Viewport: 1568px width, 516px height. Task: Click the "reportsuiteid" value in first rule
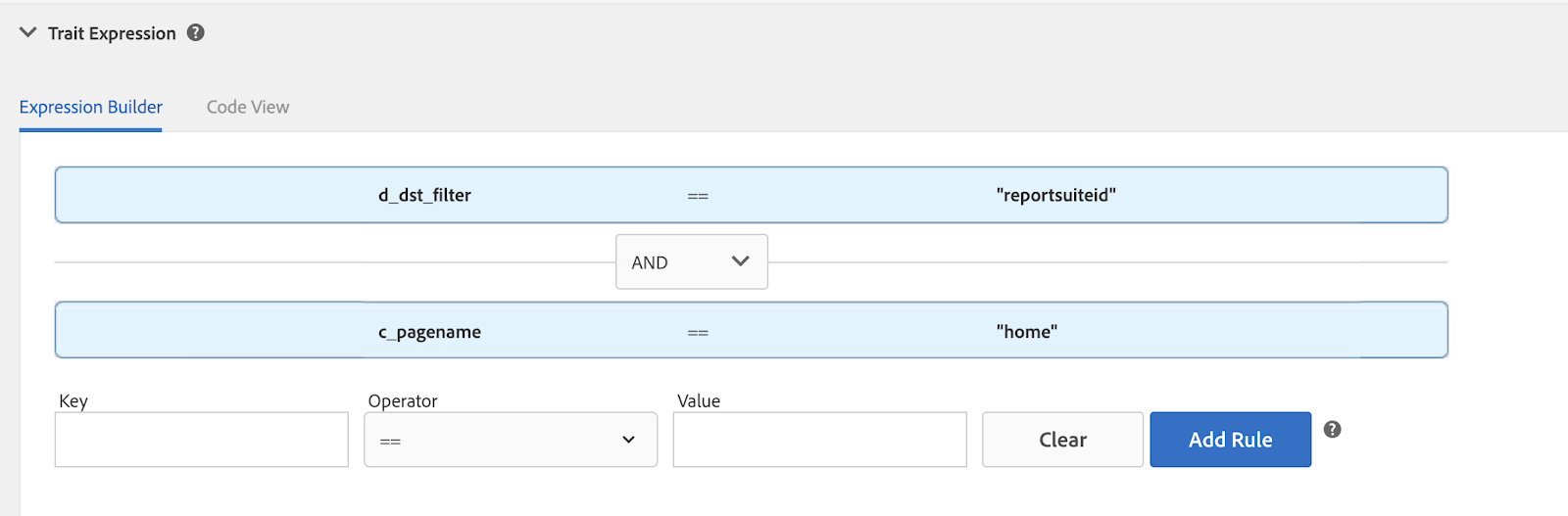(x=1056, y=195)
